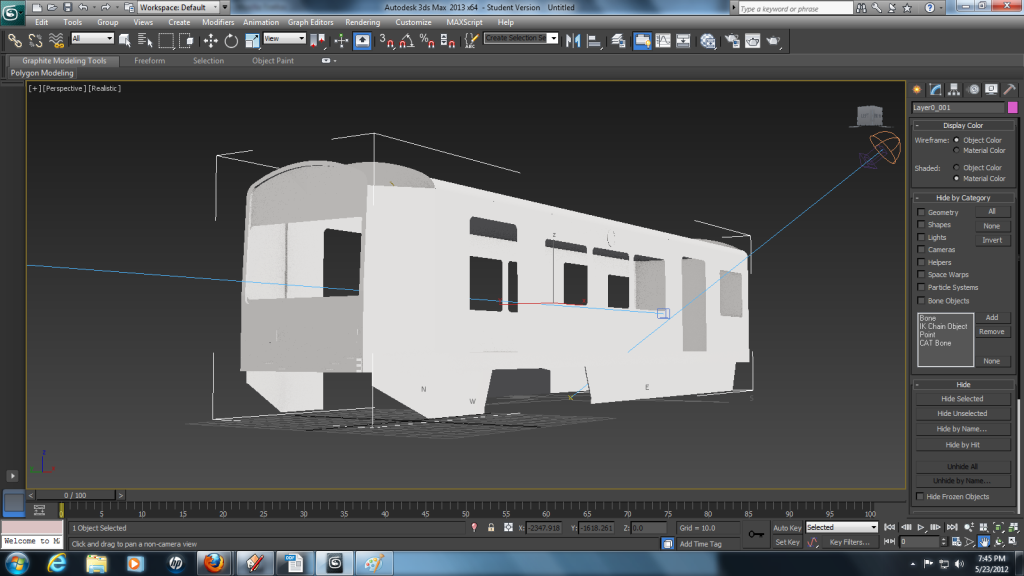This screenshot has height=576, width=1024.
Task: Toggle Window/Crossing selection icon
Action: pyautogui.click(x=186, y=41)
